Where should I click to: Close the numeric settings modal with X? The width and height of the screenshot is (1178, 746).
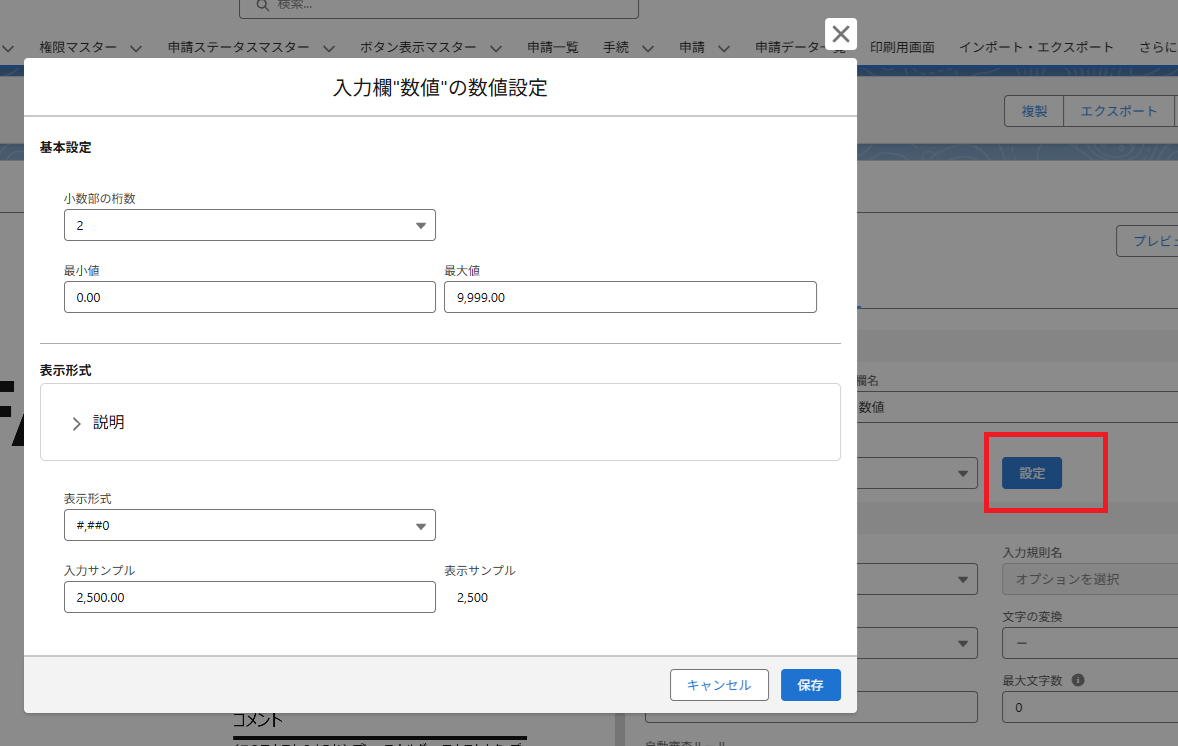841,34
